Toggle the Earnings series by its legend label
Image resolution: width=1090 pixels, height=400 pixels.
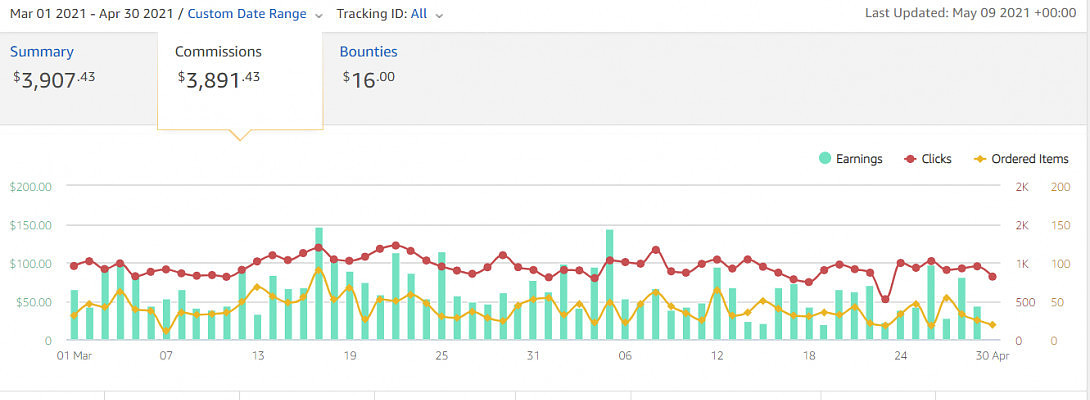pyautogui.click(x=858, y=158)
